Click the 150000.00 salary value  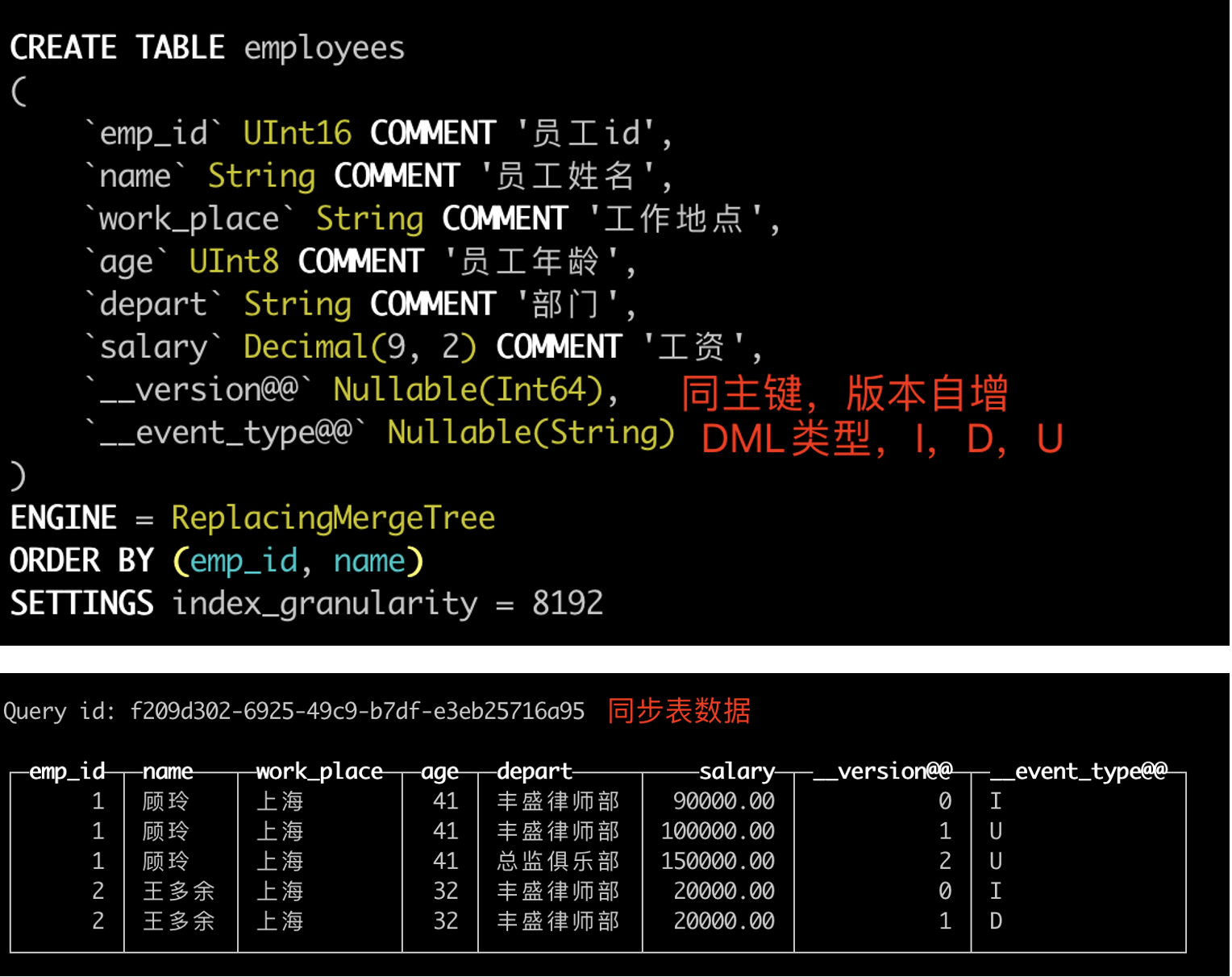716,861
